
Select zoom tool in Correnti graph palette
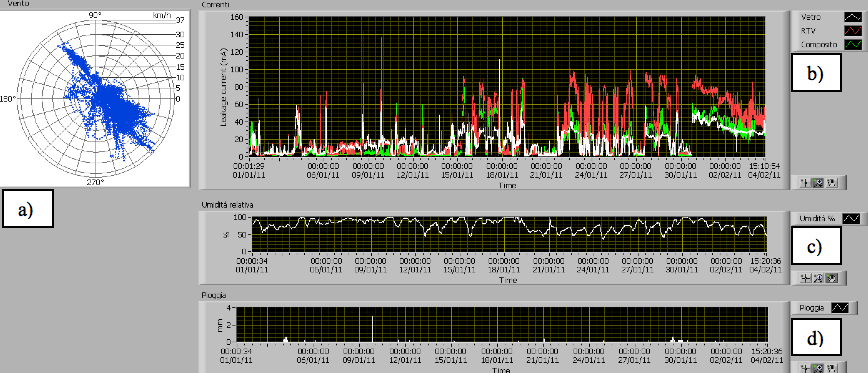tap(819, 183)
